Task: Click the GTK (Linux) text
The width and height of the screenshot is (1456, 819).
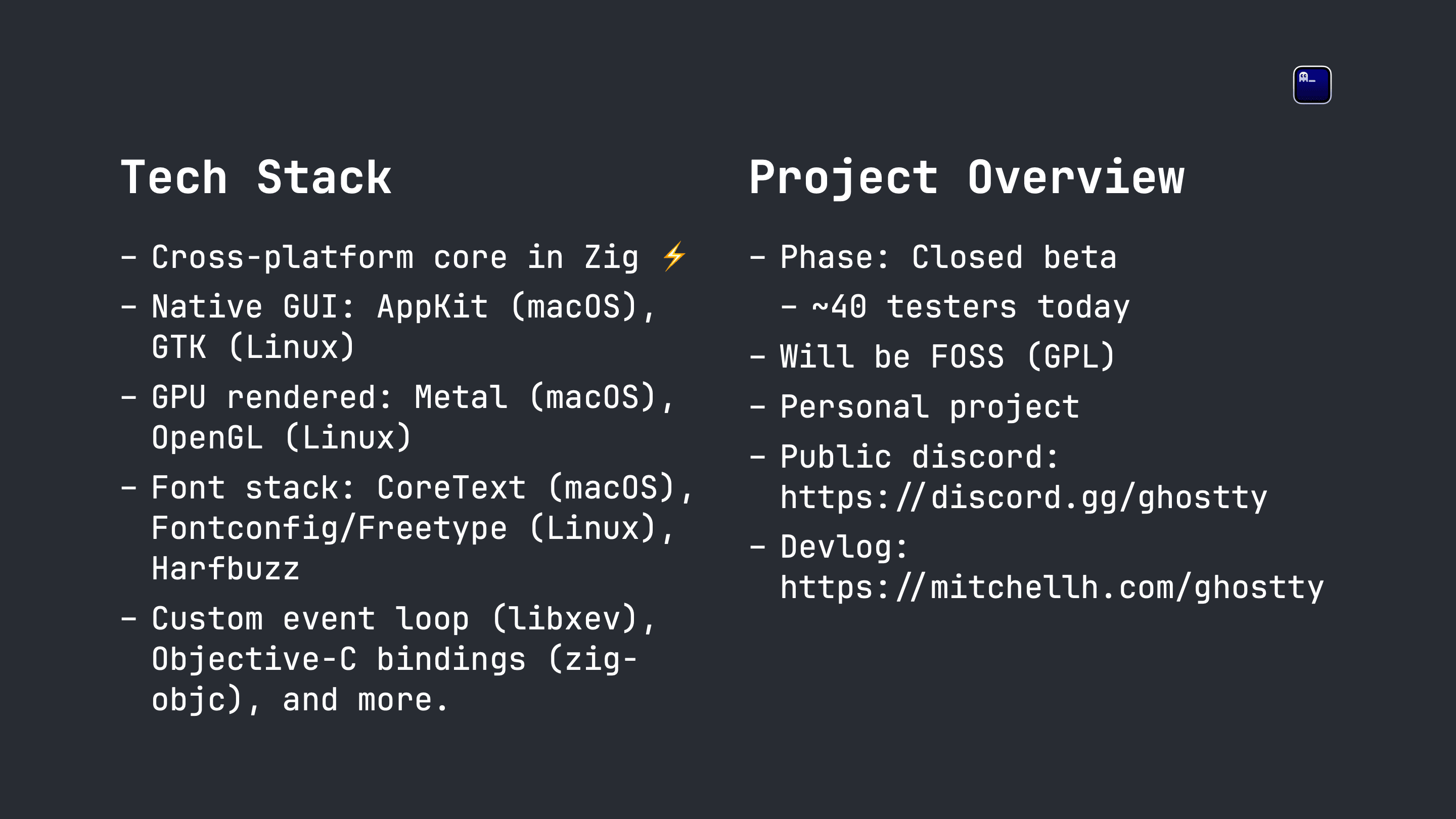Action: [x=253, y=347]
